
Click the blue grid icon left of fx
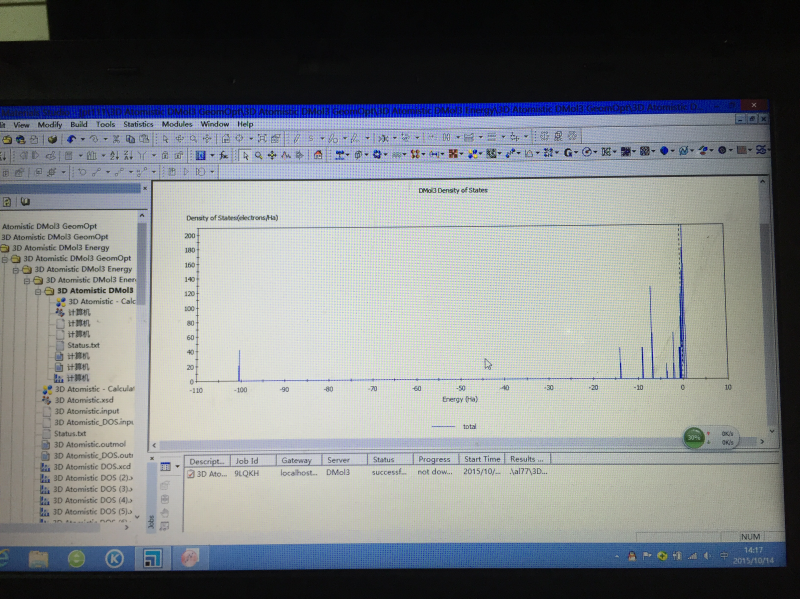coord(201,155)
